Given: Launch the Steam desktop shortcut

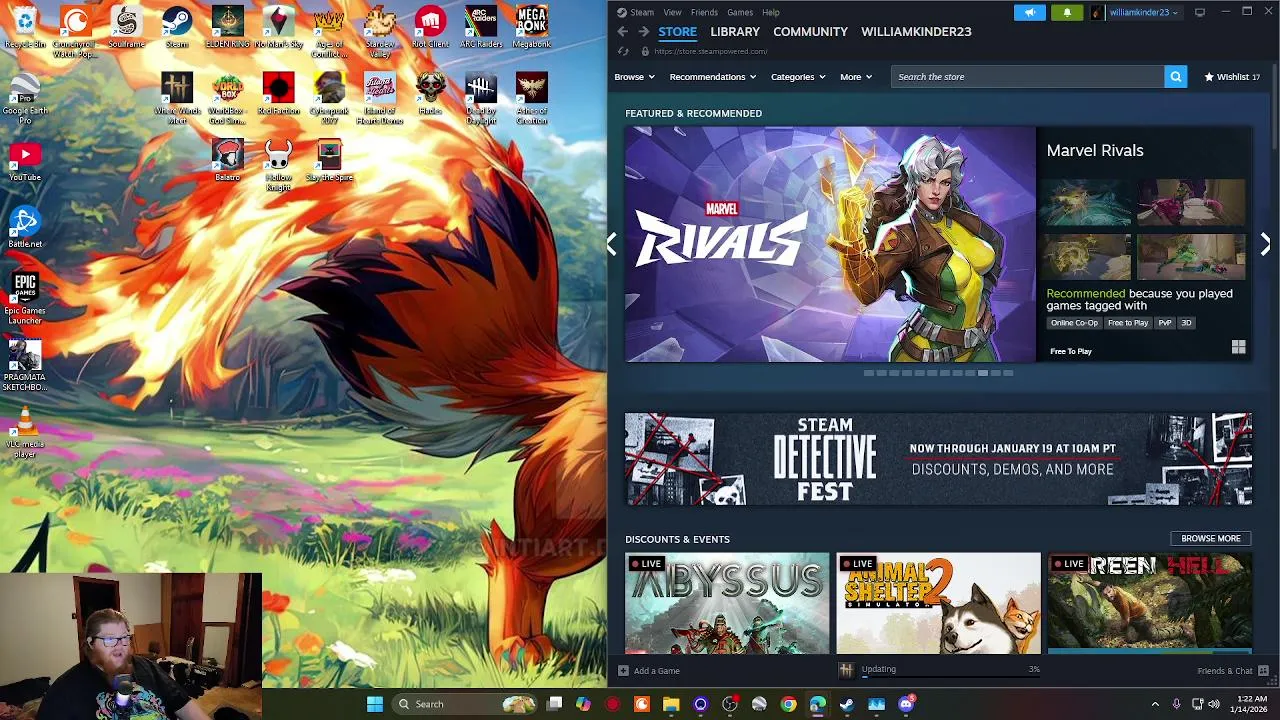Looking at the screenshot, I should coord(177,27).
